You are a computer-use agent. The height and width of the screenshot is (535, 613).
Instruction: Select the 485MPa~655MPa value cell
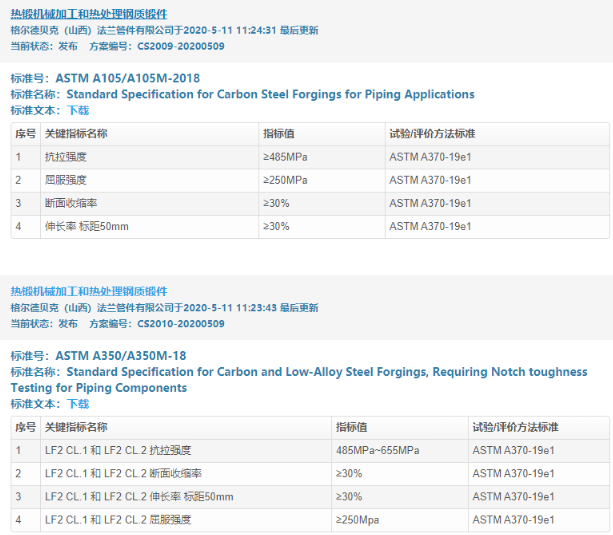click(376, 451)
